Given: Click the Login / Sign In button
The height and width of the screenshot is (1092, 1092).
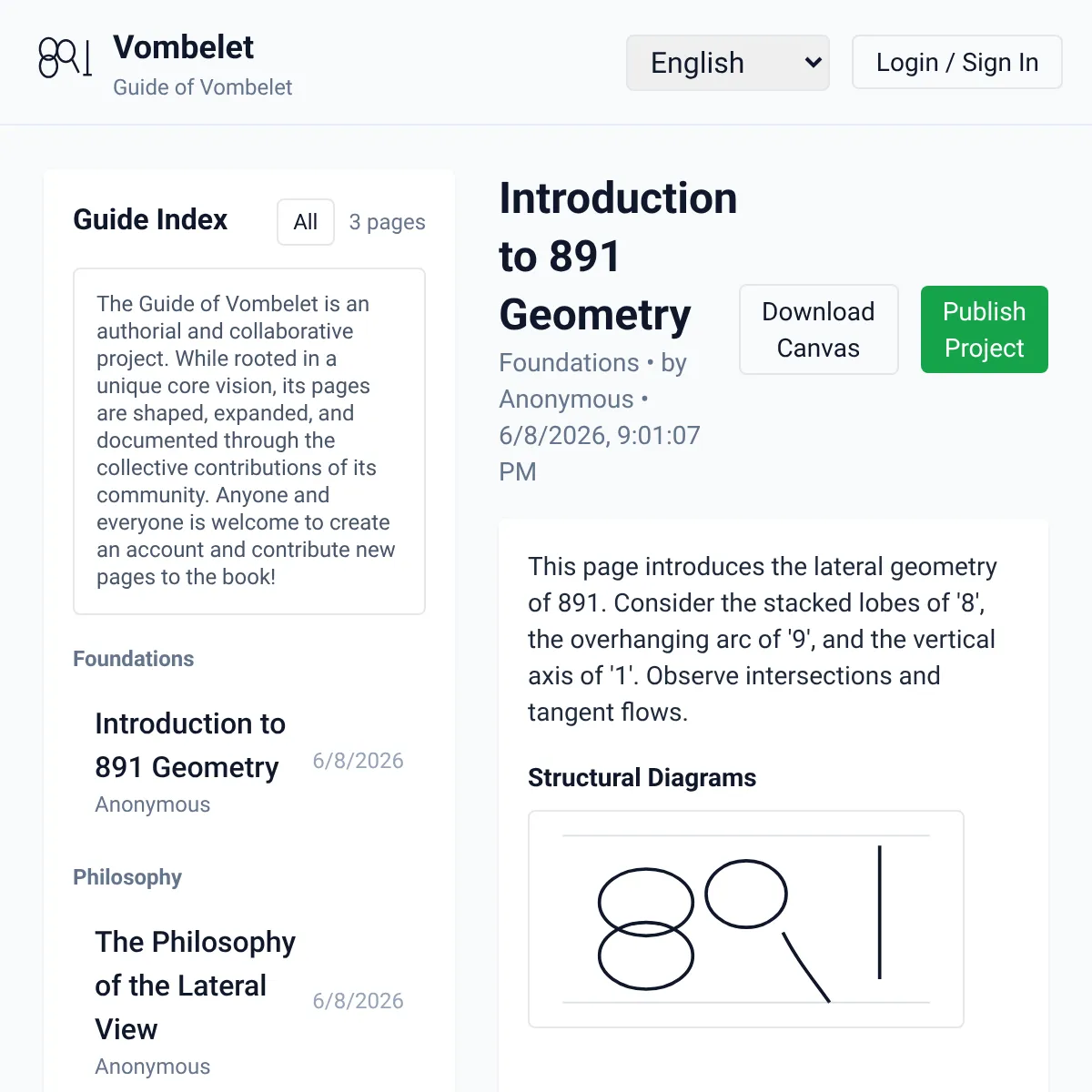Looking at the screenshot, I should 956,62.
